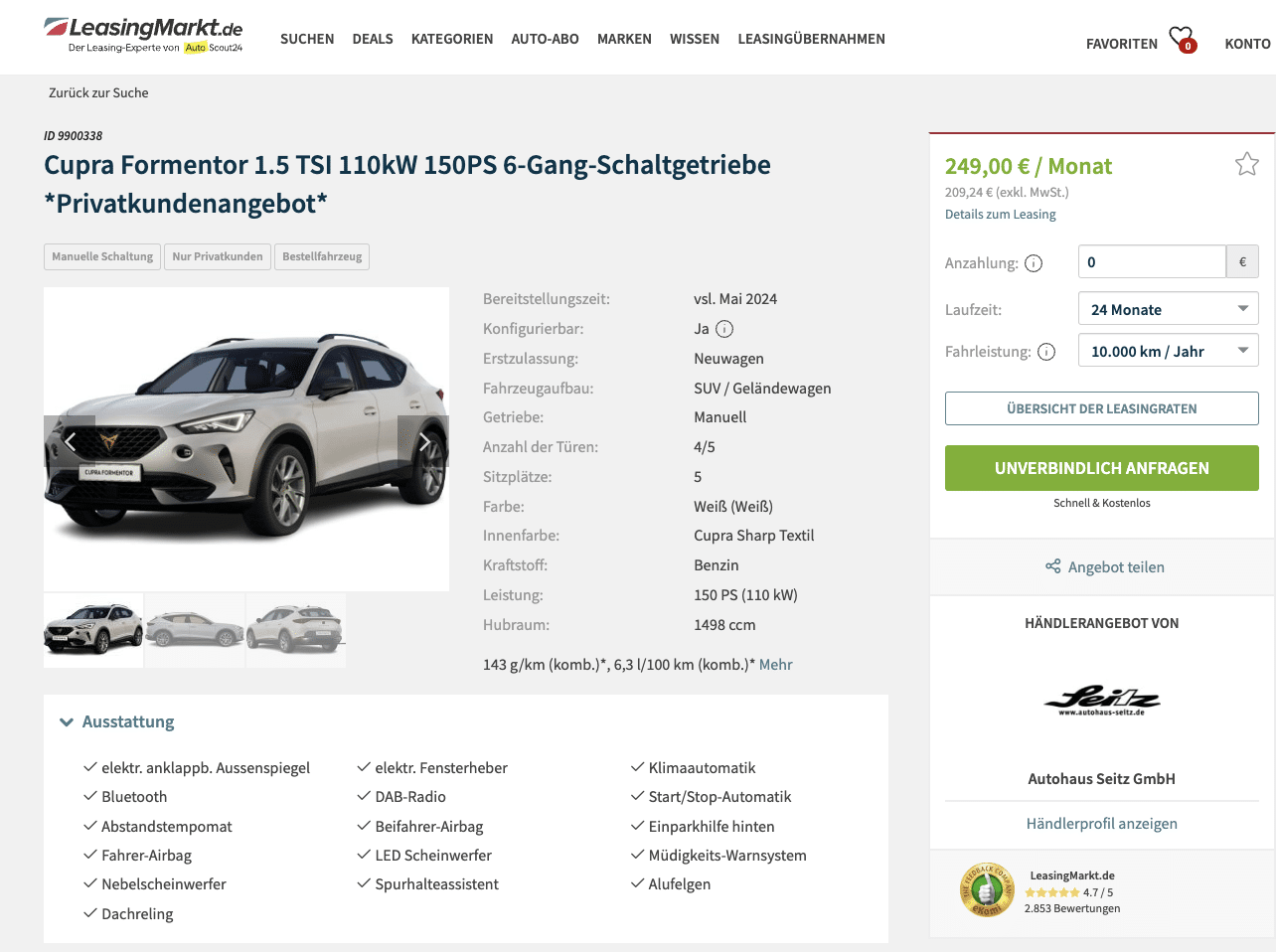Open the LEASINGÜBERNAHMEN menu item

coord(811,39)
